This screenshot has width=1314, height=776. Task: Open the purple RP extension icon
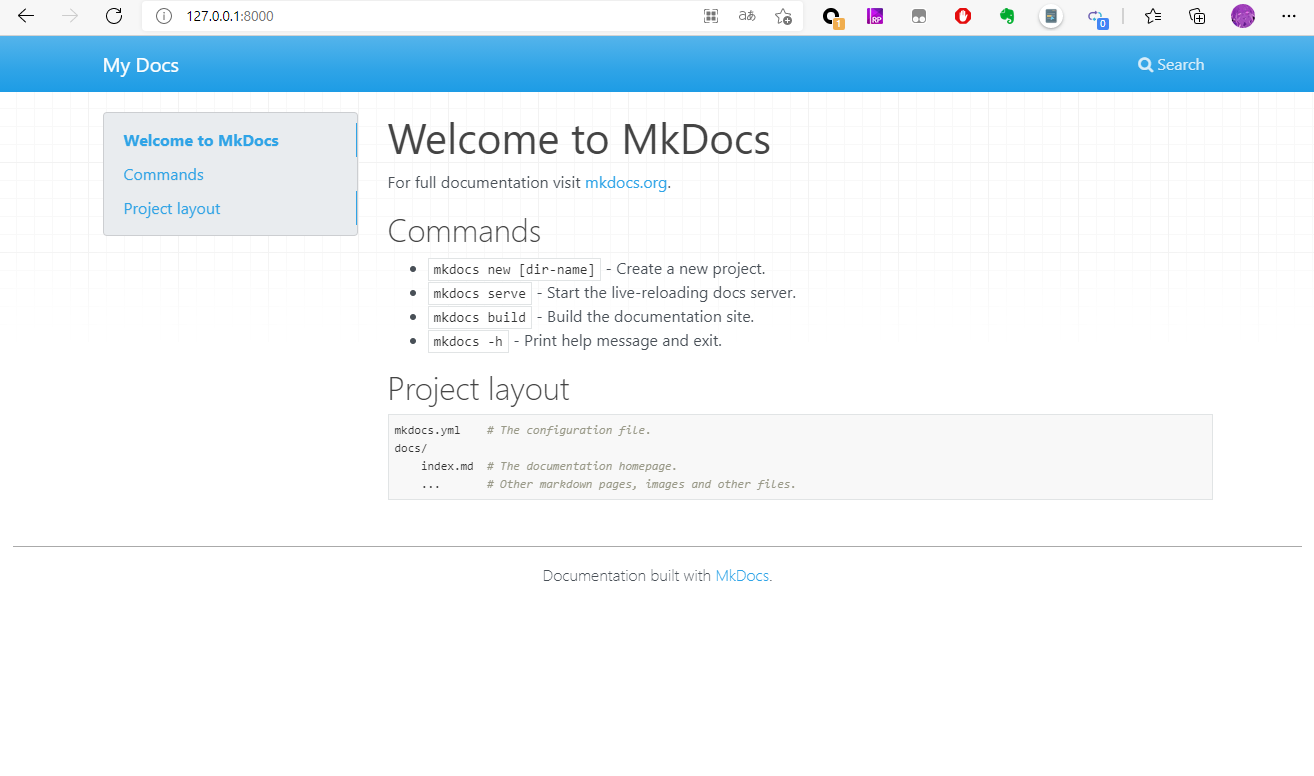(x=875, y=16)
